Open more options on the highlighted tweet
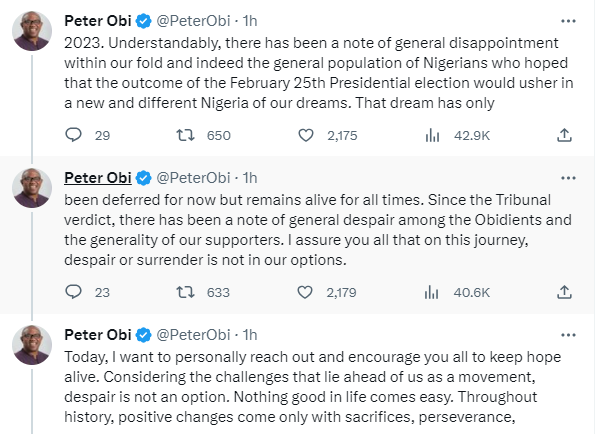This screenshot has height=434, width=595. 568,178
